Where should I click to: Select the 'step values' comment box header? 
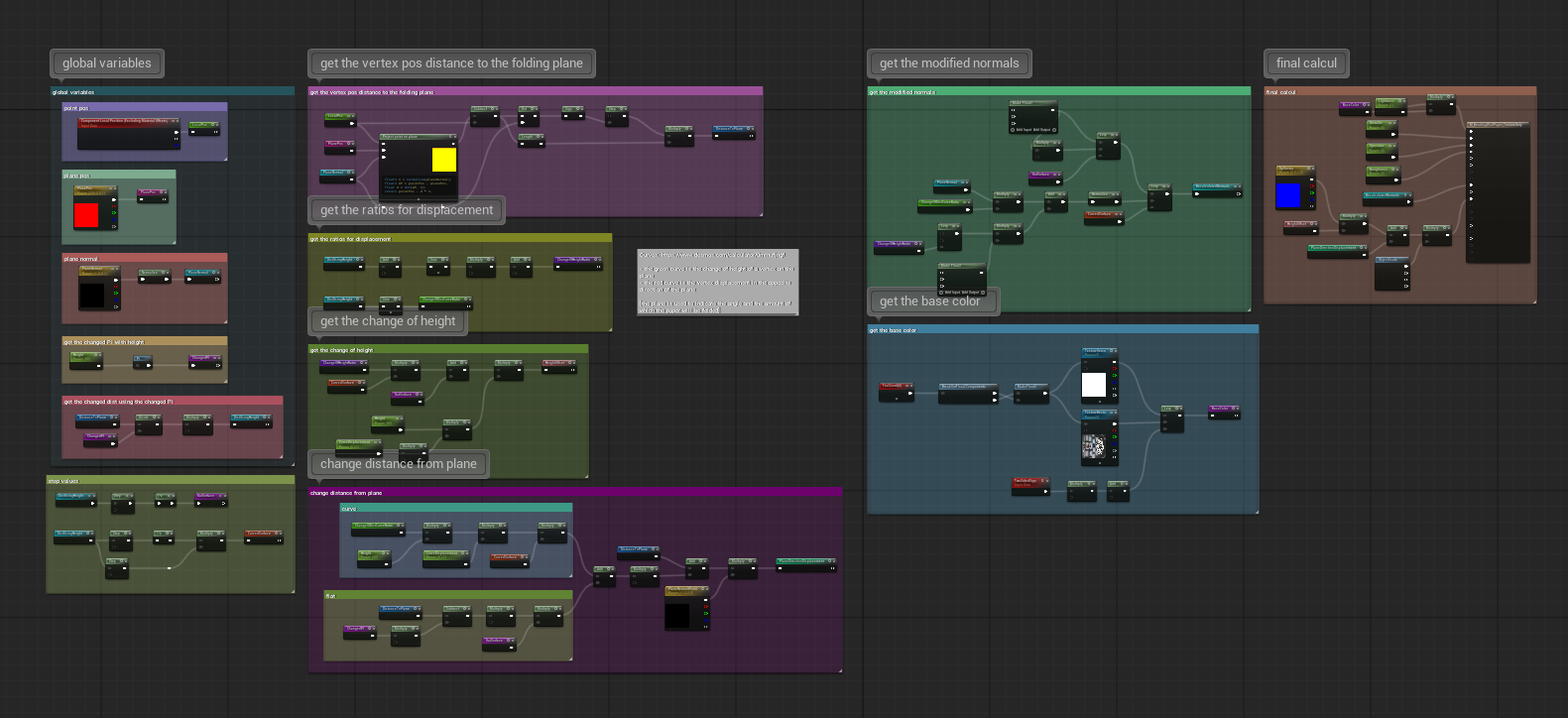[x=171, y=480]
